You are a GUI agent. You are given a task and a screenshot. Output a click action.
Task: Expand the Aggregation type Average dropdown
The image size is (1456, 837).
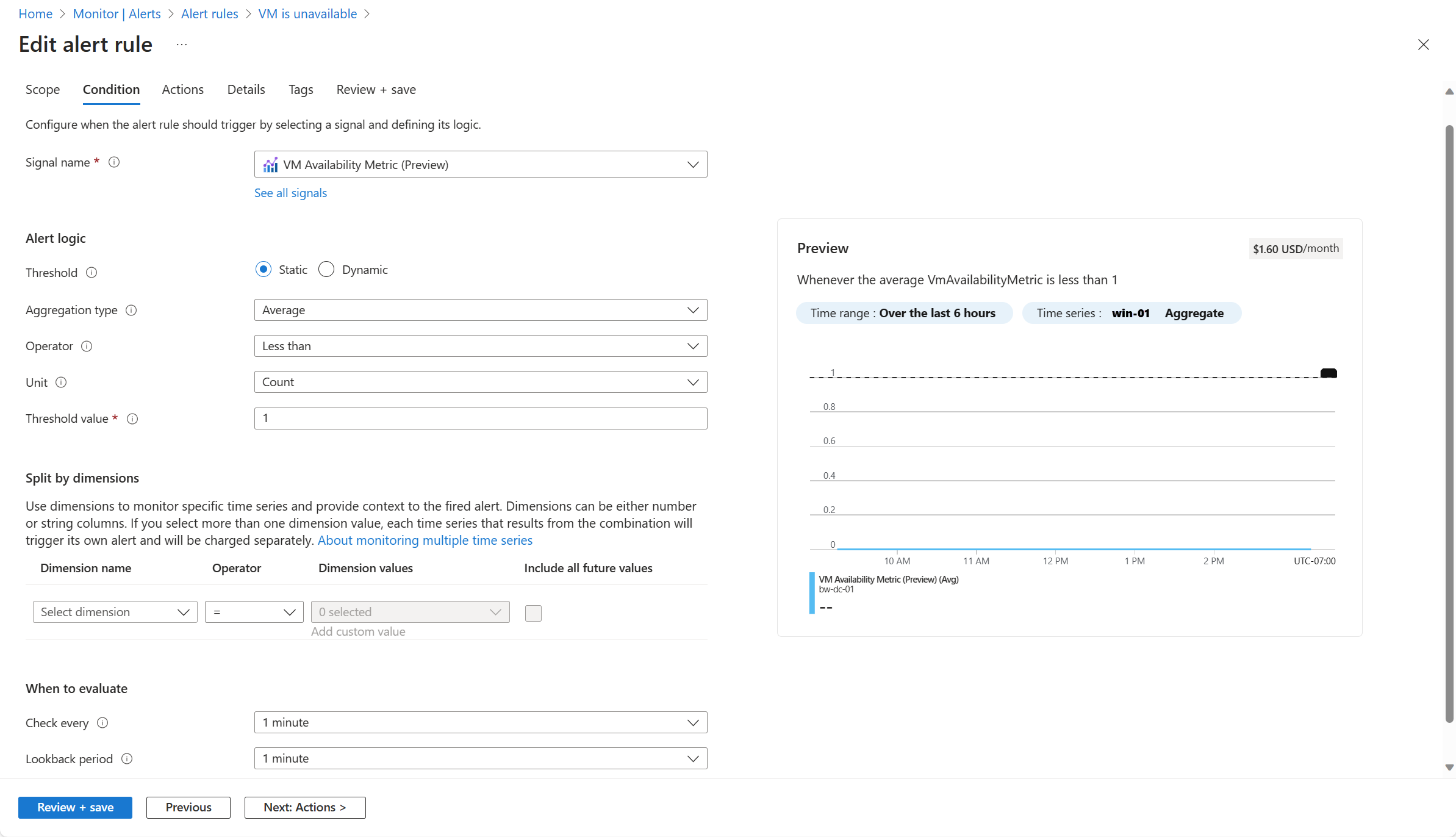(480, 311)
